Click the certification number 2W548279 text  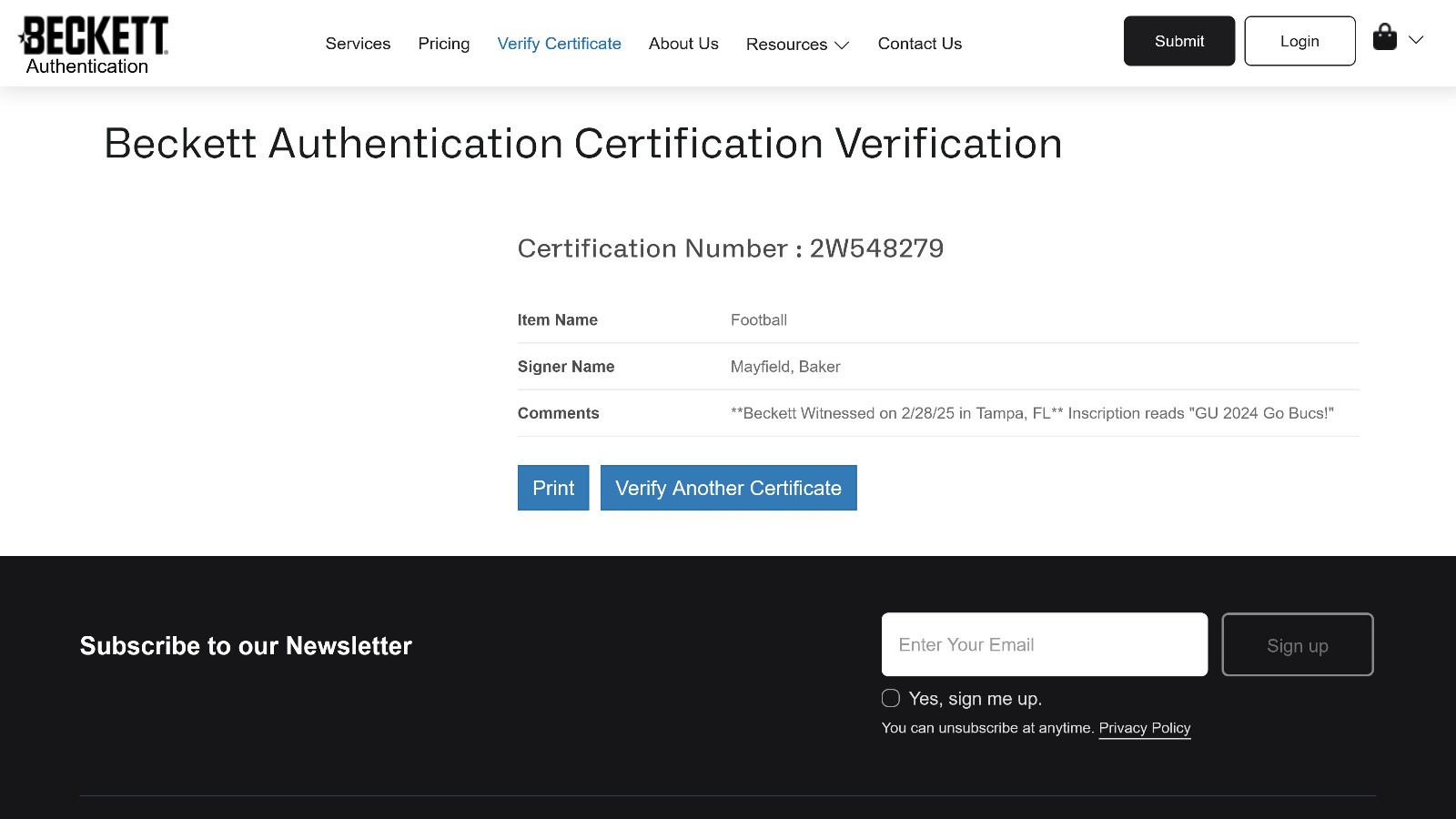point(876,248)
